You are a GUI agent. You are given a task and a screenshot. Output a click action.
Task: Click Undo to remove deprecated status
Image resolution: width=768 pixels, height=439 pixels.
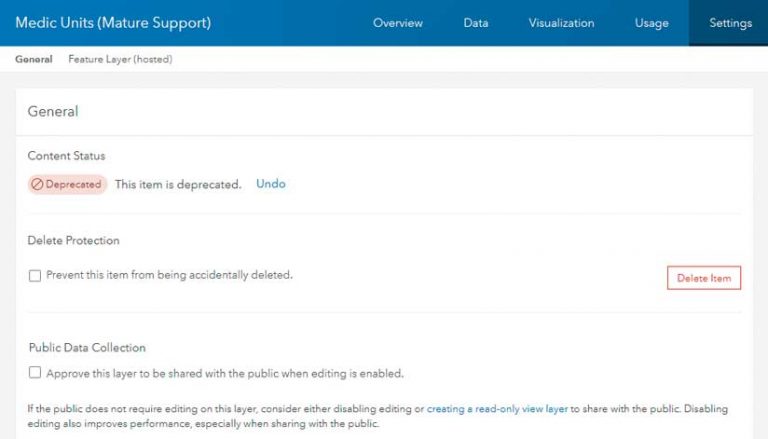tap(271, 184)
